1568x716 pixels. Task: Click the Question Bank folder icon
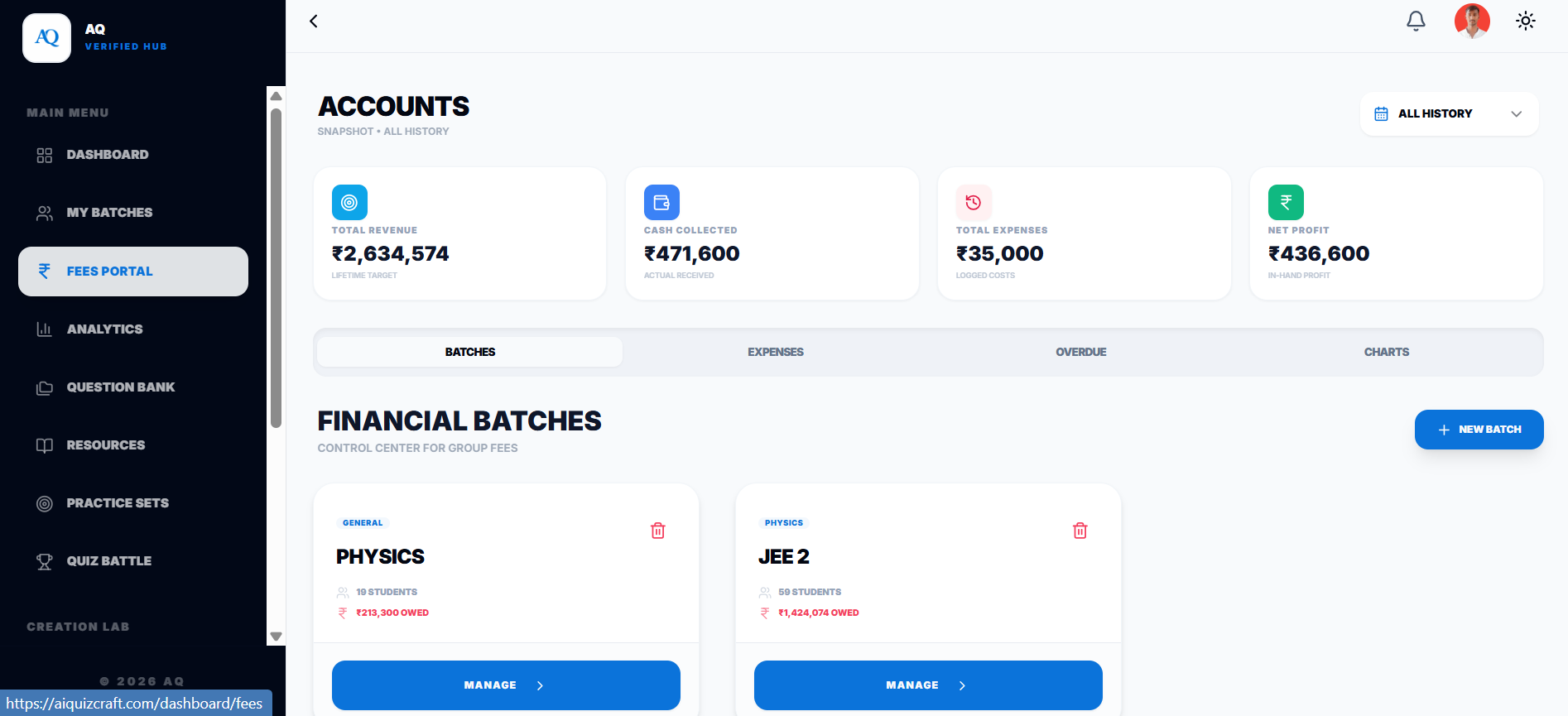coord(45,387)
